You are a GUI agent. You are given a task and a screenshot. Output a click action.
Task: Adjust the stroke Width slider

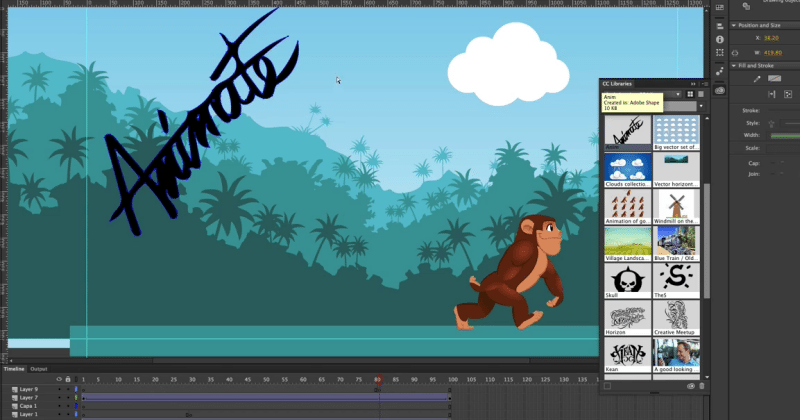click(x=785, y=135)
